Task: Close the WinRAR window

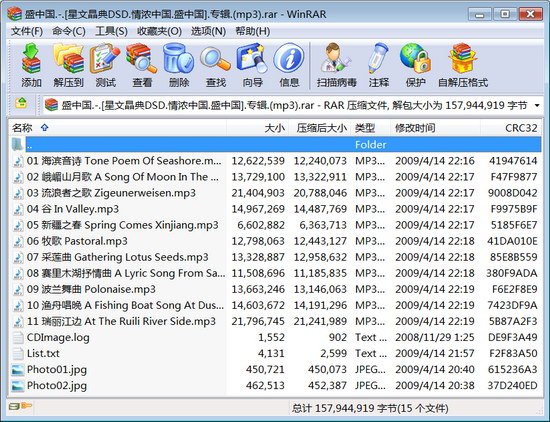Action: pyautogui.click(x=530, y=14)
